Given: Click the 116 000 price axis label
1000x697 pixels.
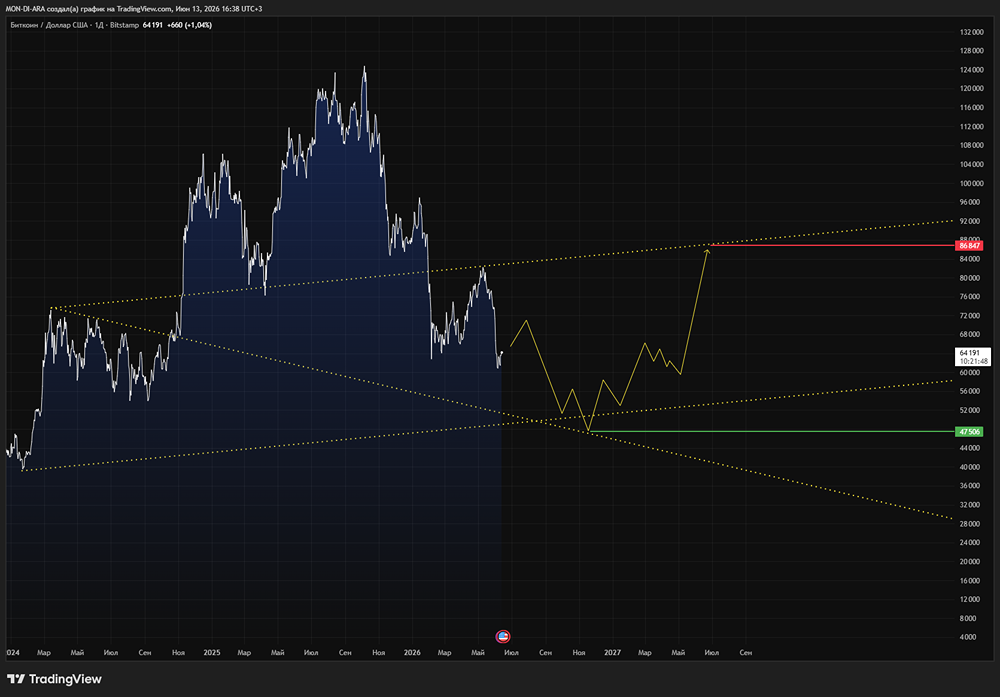Looking at the screenshot, I should point(971,108).
